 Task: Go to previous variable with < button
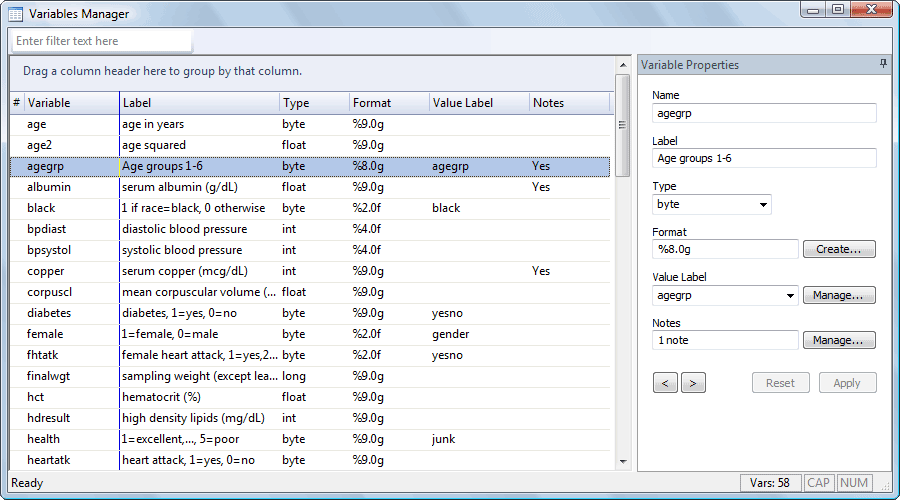665,383
